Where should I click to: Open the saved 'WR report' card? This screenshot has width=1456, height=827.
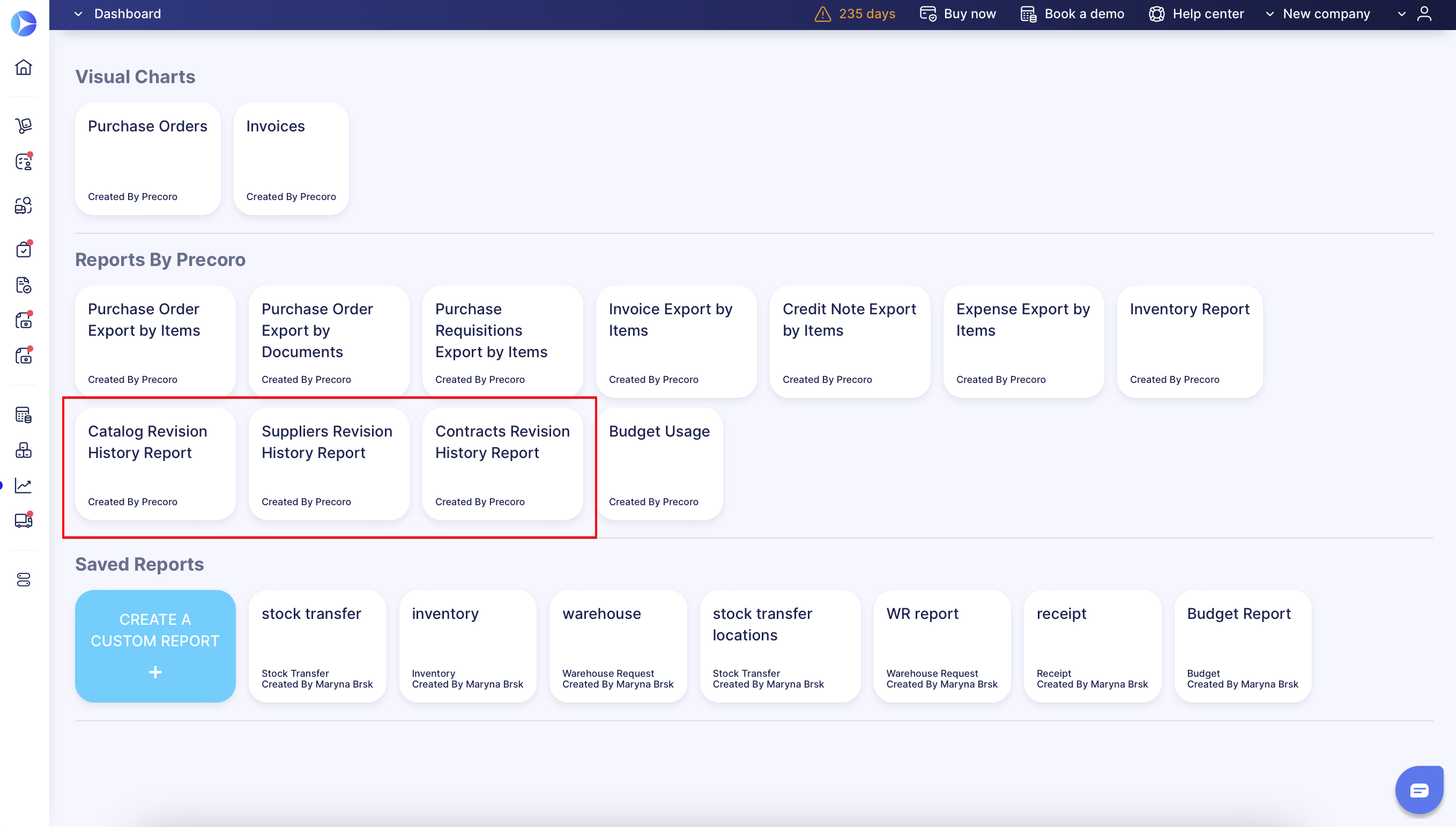click(x=942, y=646)
